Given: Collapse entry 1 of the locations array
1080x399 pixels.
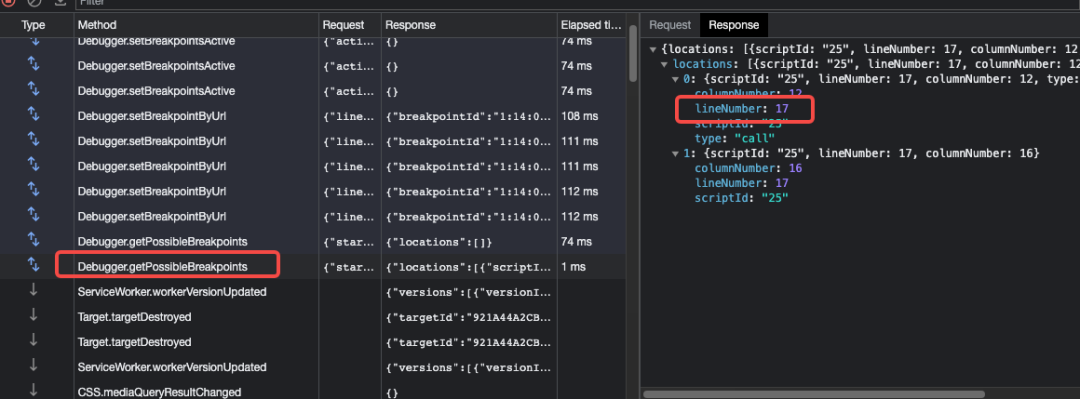Looking at the screenshot, I should pos(676,153).
